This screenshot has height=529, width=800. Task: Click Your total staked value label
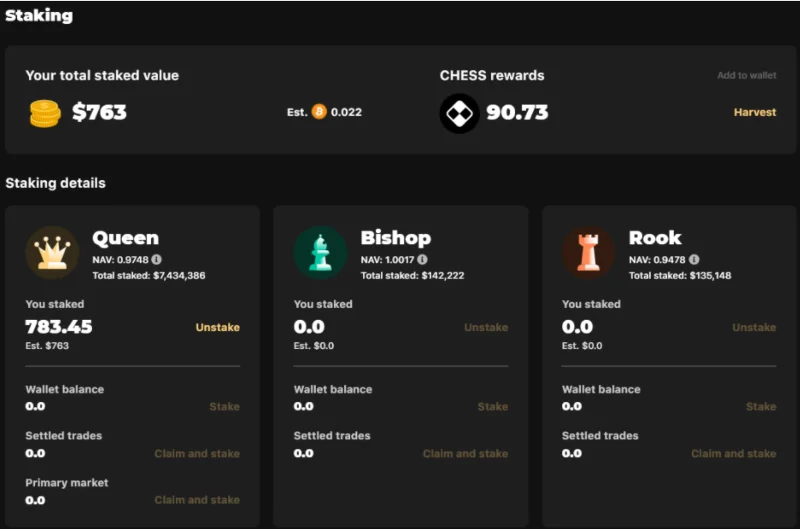(102, 75)
